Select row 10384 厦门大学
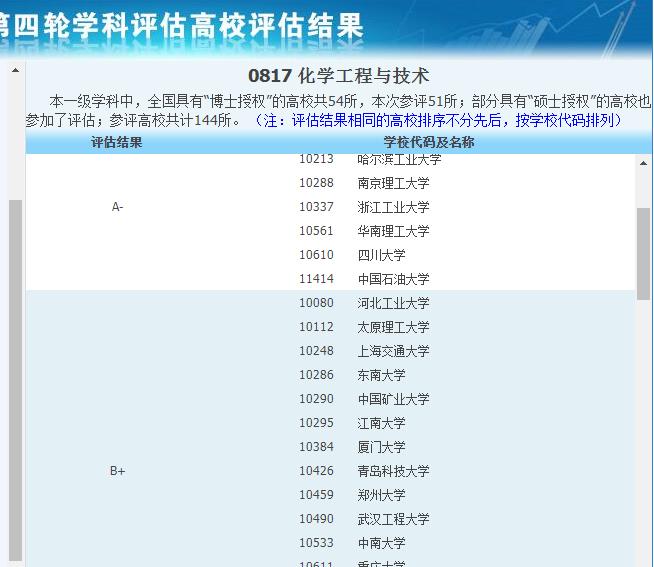 pos(352,447)
